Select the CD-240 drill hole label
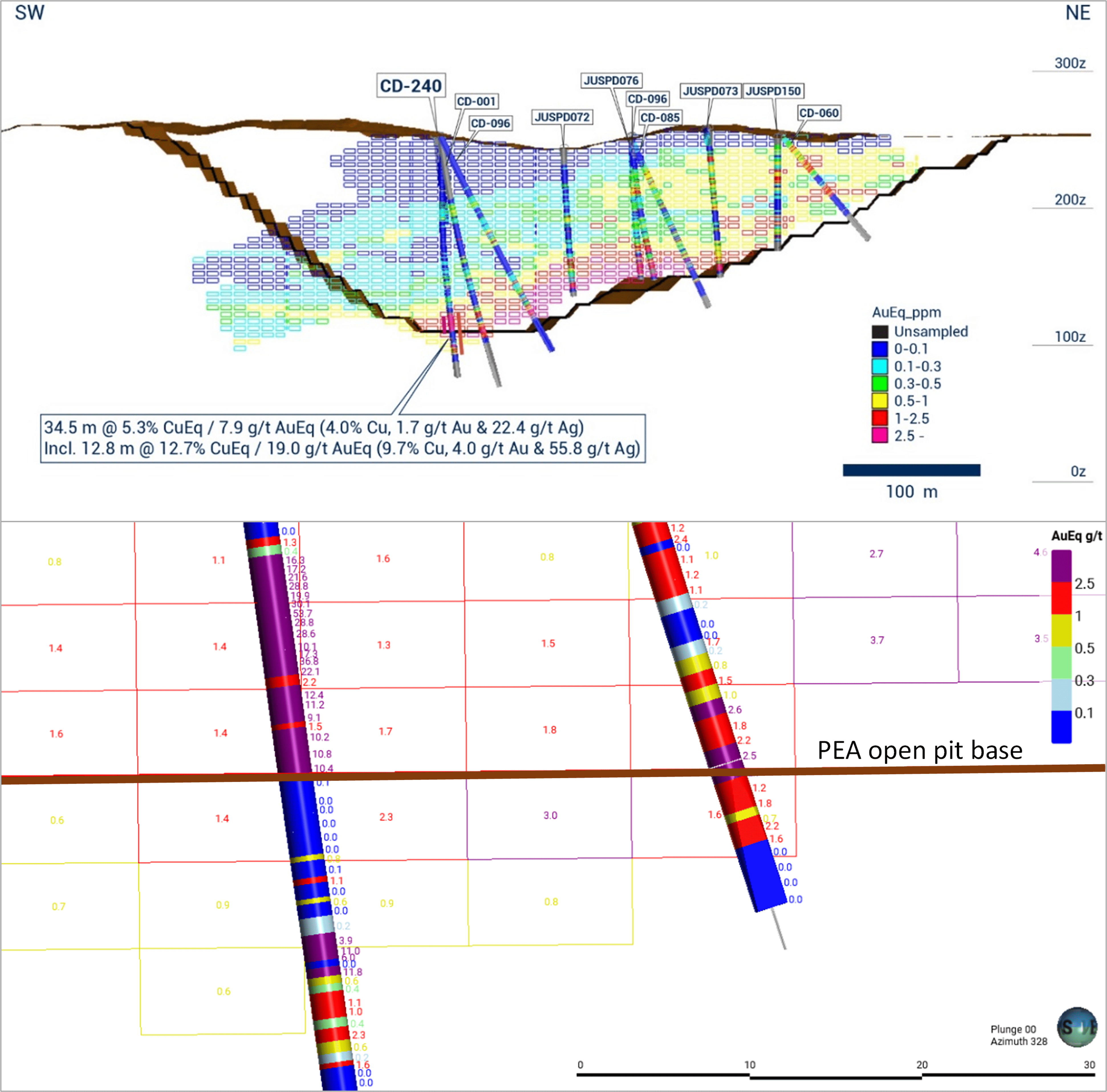 tap(411, 85)
